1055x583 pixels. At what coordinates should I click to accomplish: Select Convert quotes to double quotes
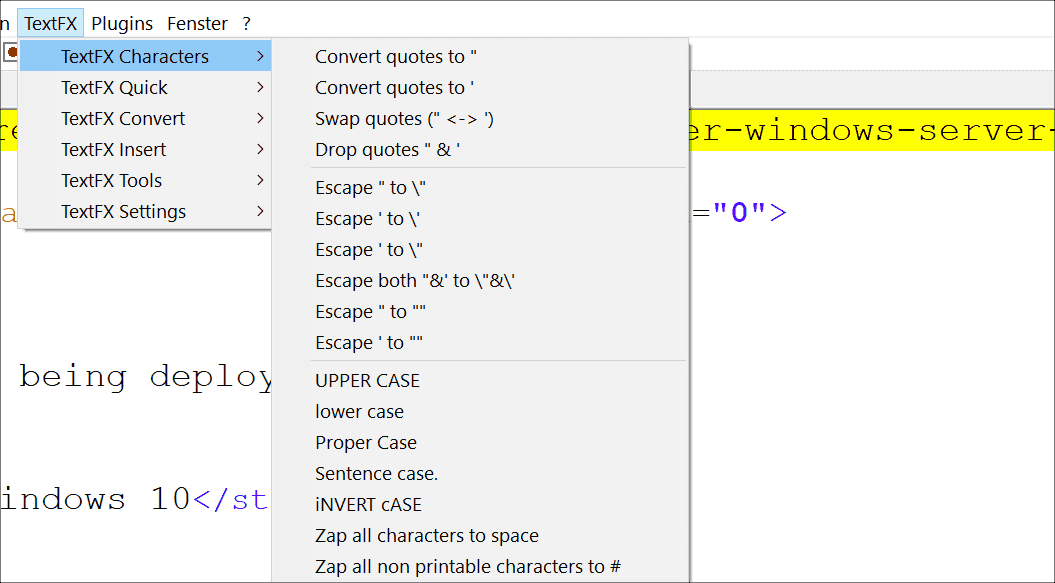coord(396,56)
